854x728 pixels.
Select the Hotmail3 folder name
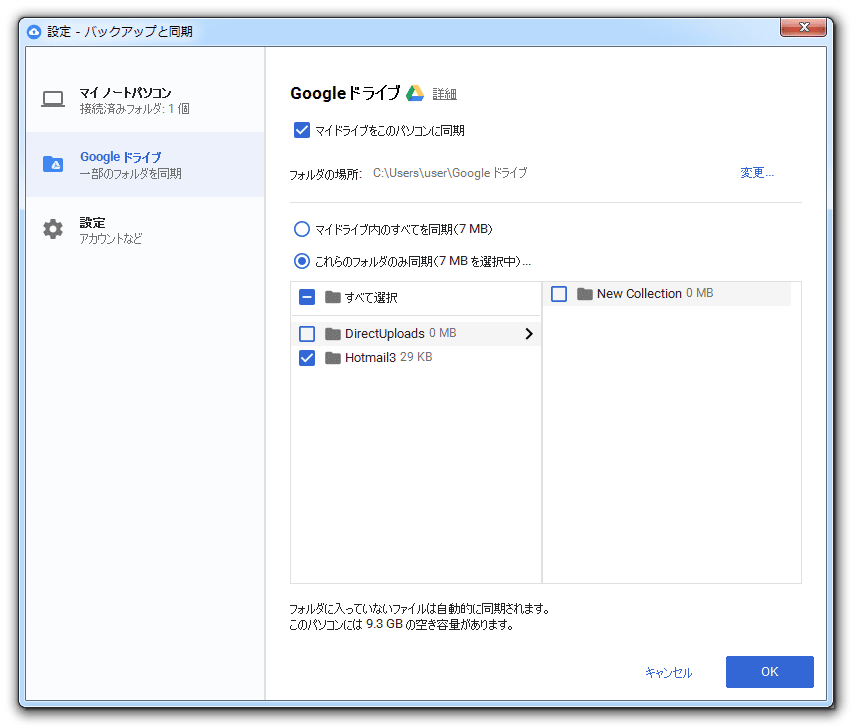(x=370, y=358)
